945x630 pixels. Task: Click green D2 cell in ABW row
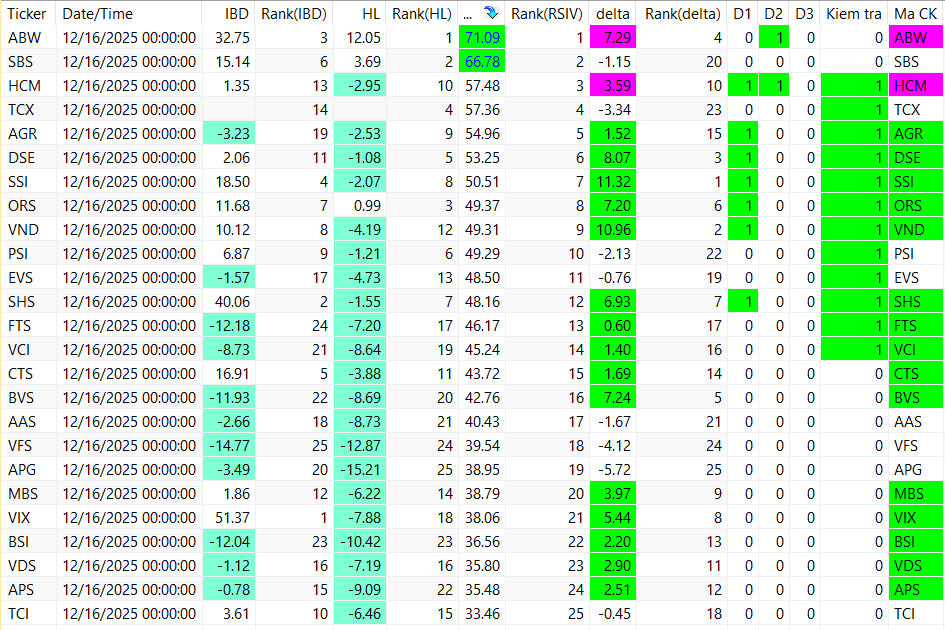point(773,37)
